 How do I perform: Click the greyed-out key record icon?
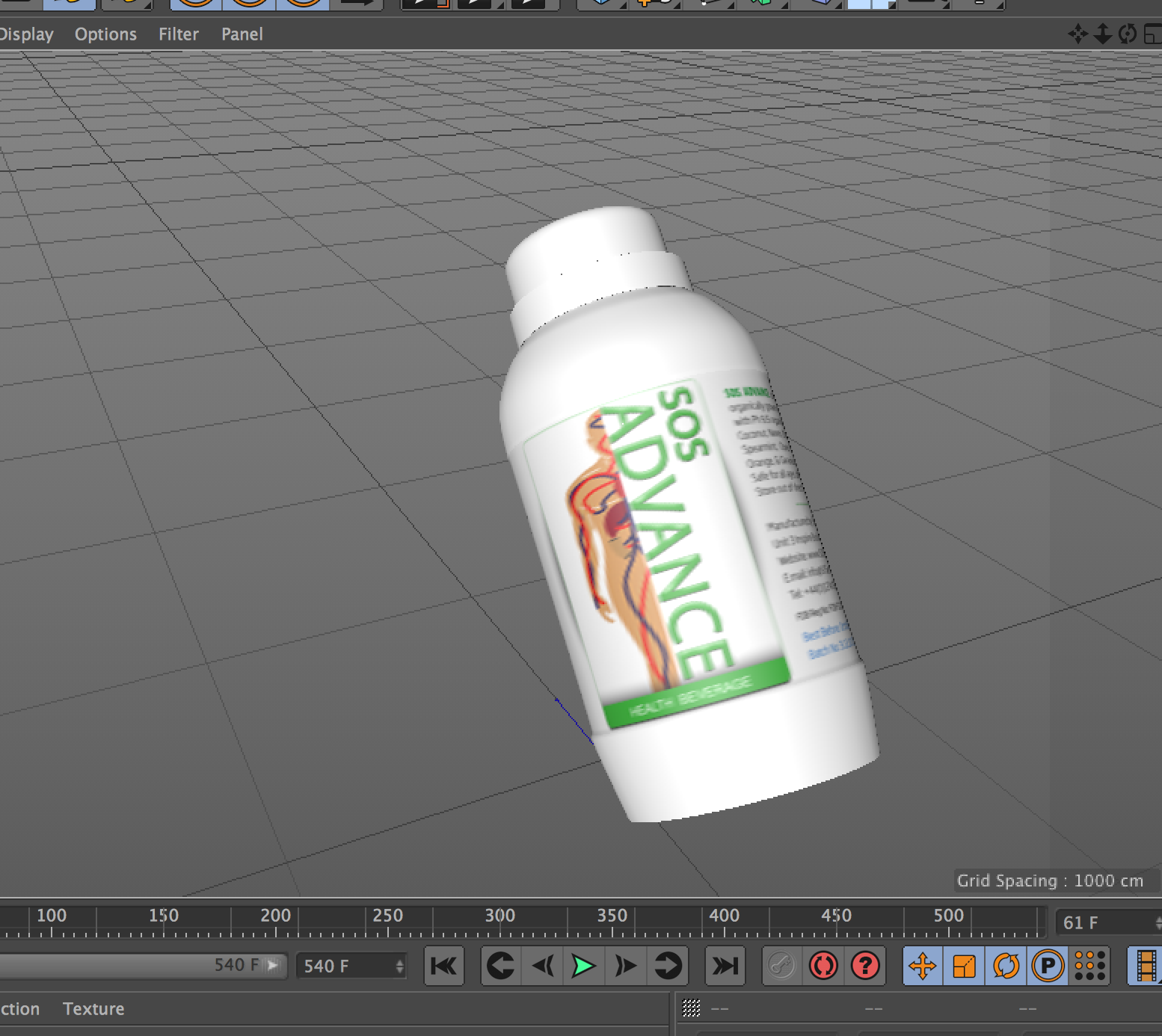click(x=781, y=966)
